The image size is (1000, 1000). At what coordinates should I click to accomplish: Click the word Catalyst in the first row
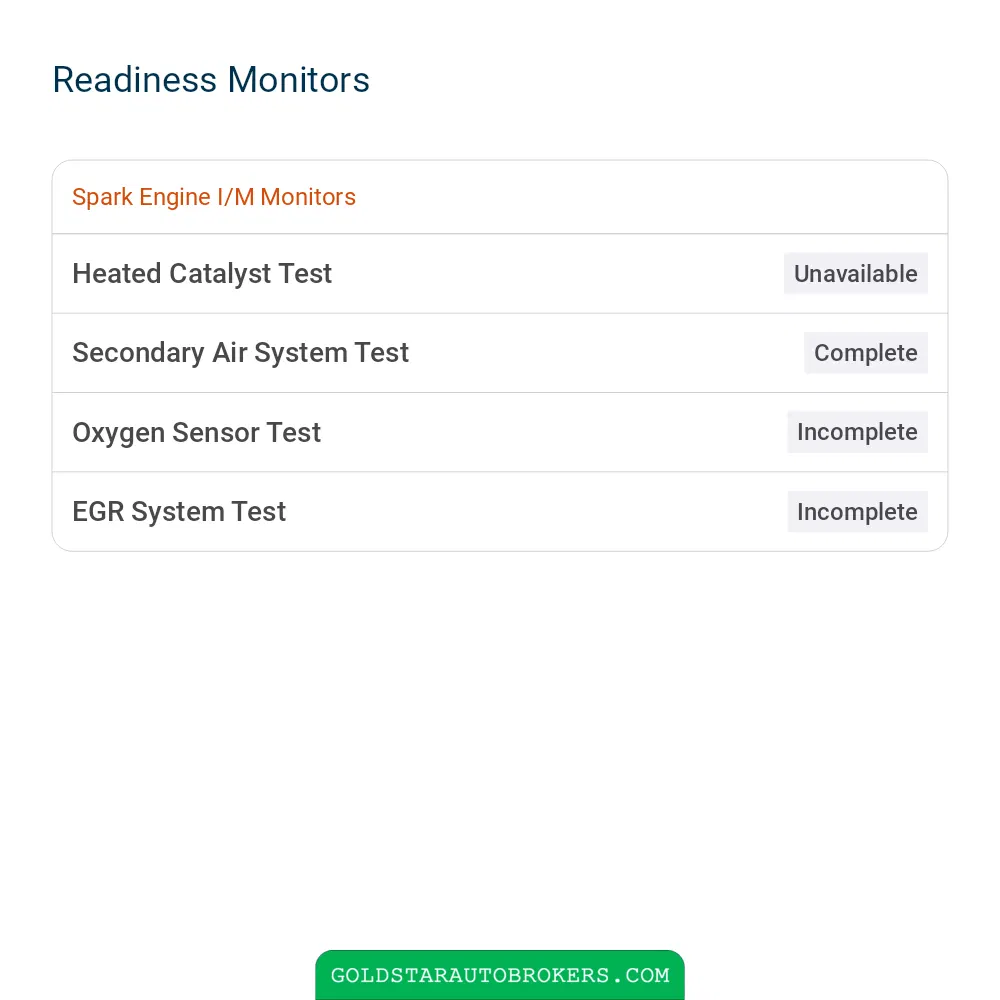point(220,274)
